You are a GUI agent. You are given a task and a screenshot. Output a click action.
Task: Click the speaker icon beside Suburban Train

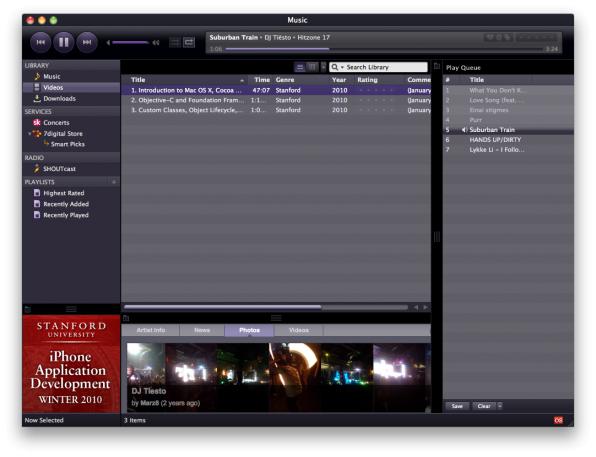[464, 130]
